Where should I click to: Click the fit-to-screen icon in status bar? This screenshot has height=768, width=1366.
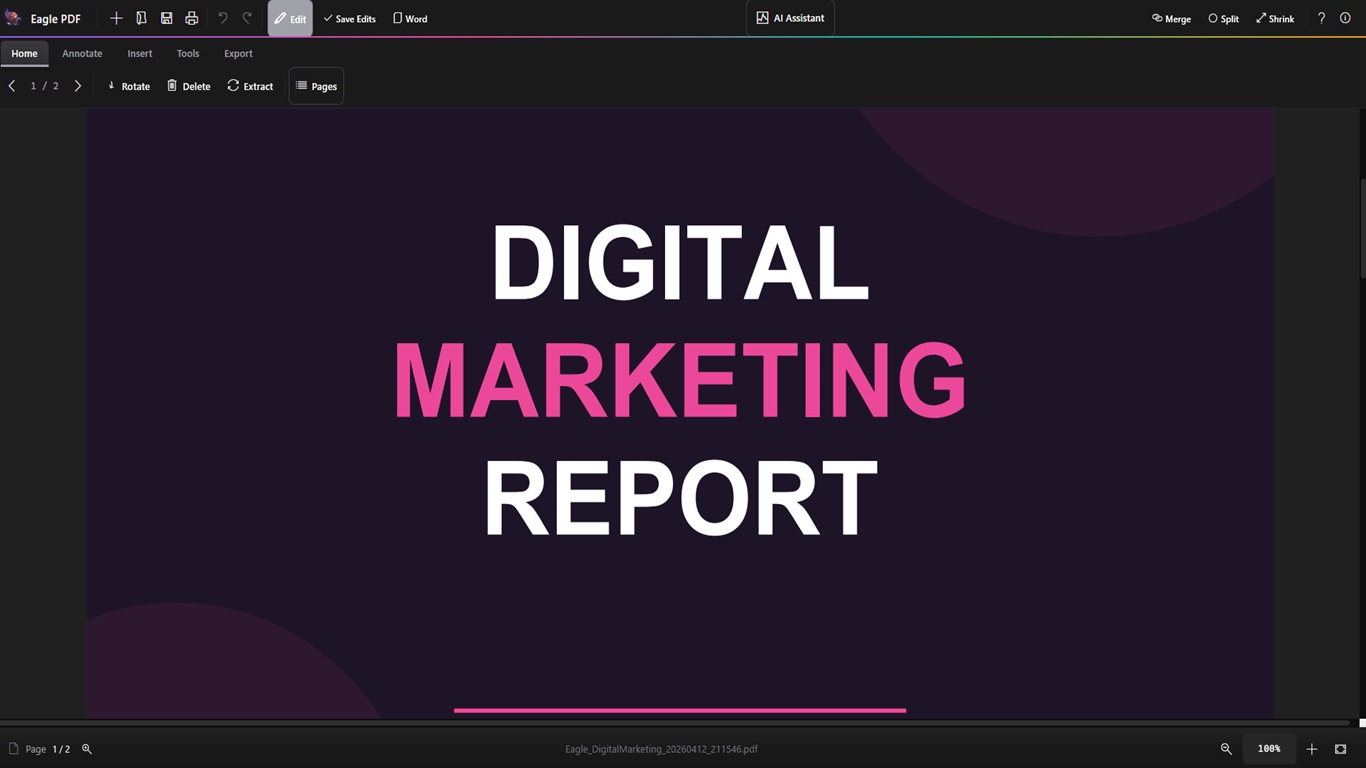coord(1341,749)
